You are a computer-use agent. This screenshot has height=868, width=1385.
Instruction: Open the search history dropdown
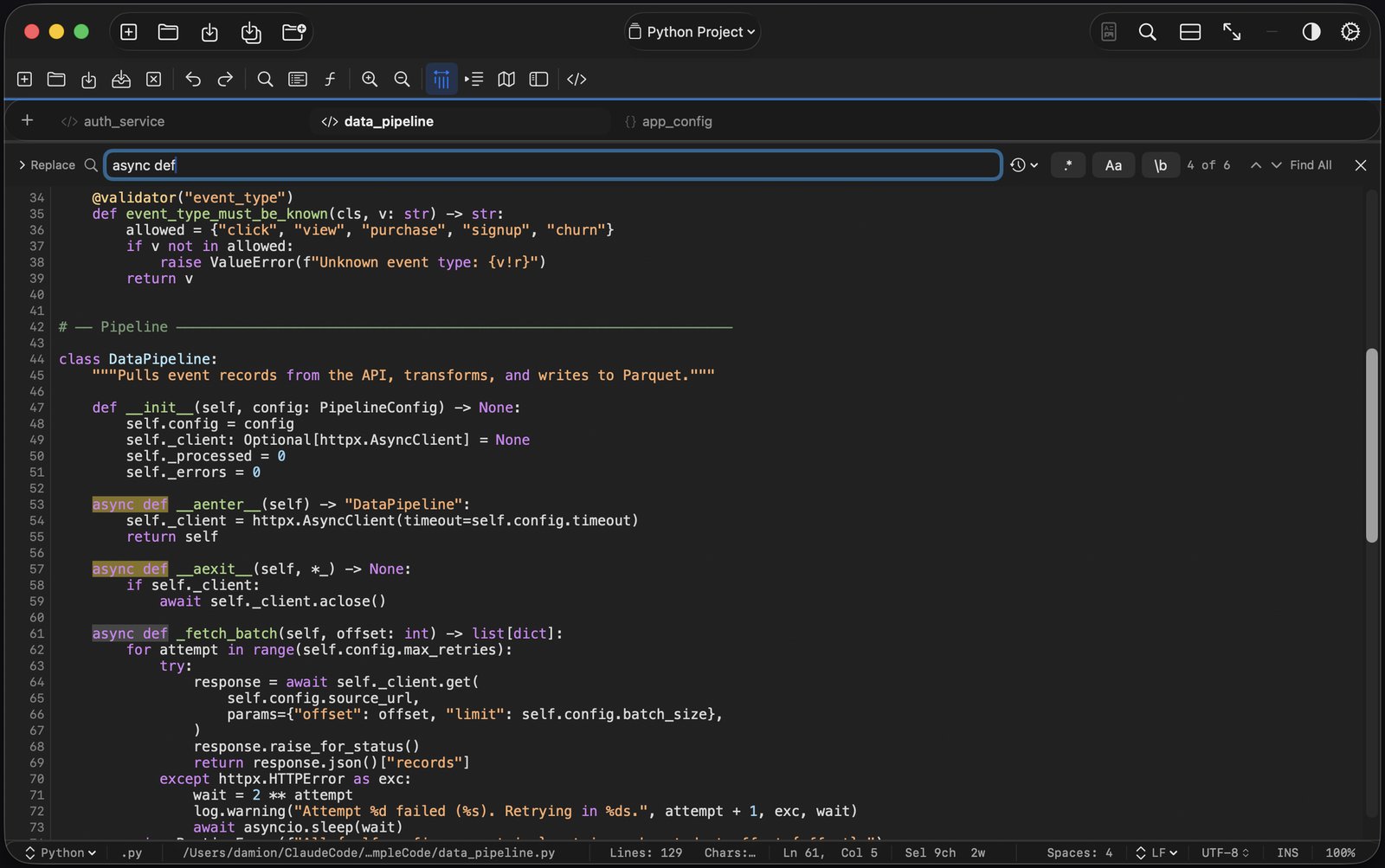coord(1024,165)
